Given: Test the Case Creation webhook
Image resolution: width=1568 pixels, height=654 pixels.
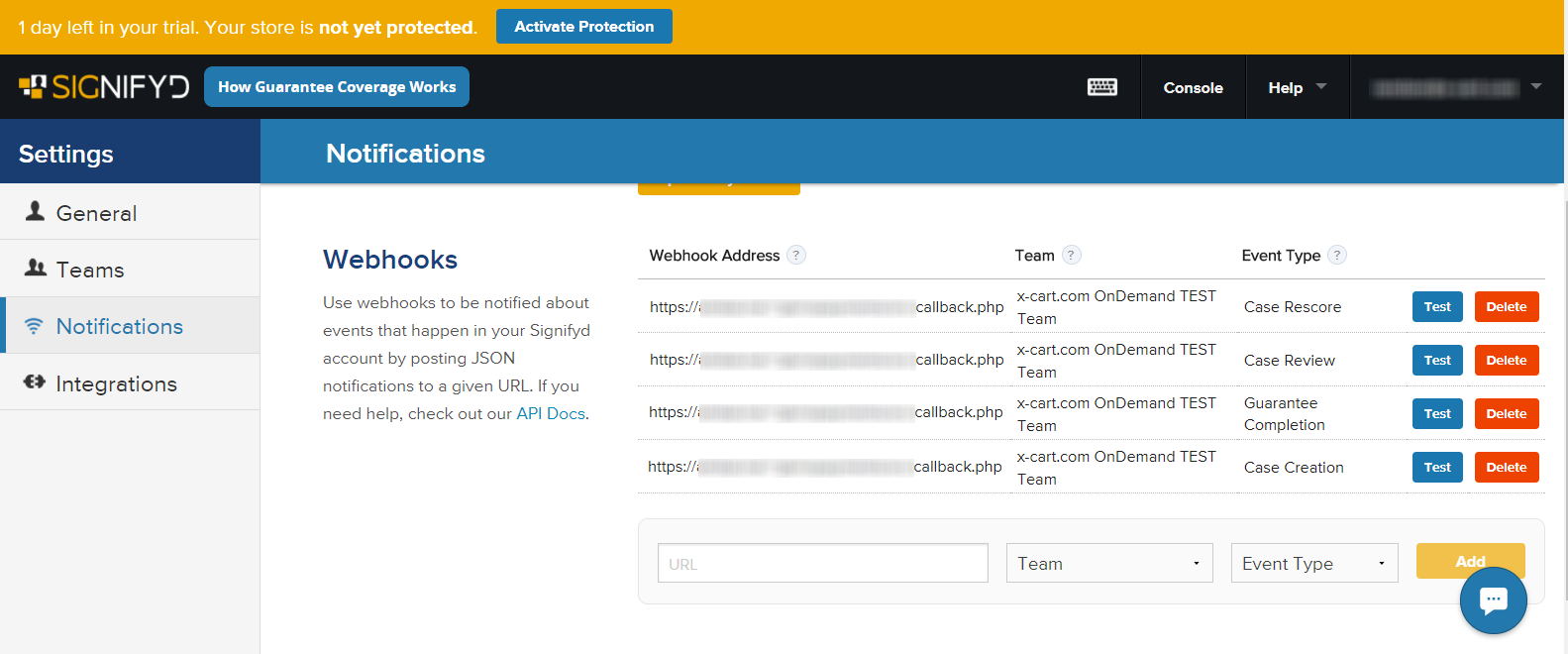Looking at the screenshot, I should point(1437,468).
